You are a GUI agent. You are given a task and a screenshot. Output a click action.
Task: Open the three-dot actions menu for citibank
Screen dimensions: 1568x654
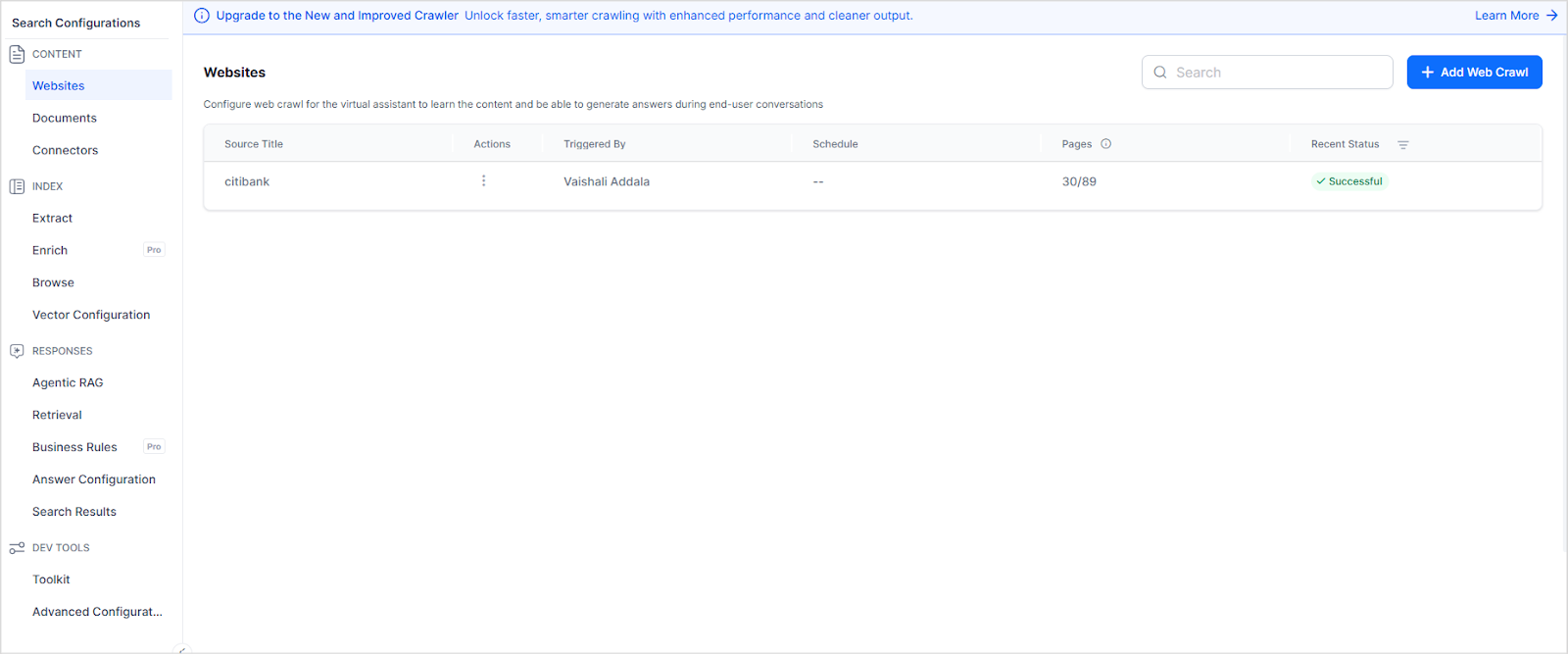coord(483,181)
